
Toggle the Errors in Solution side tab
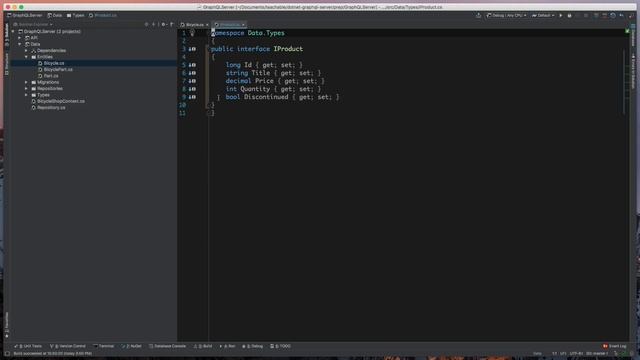coord(634,71)
